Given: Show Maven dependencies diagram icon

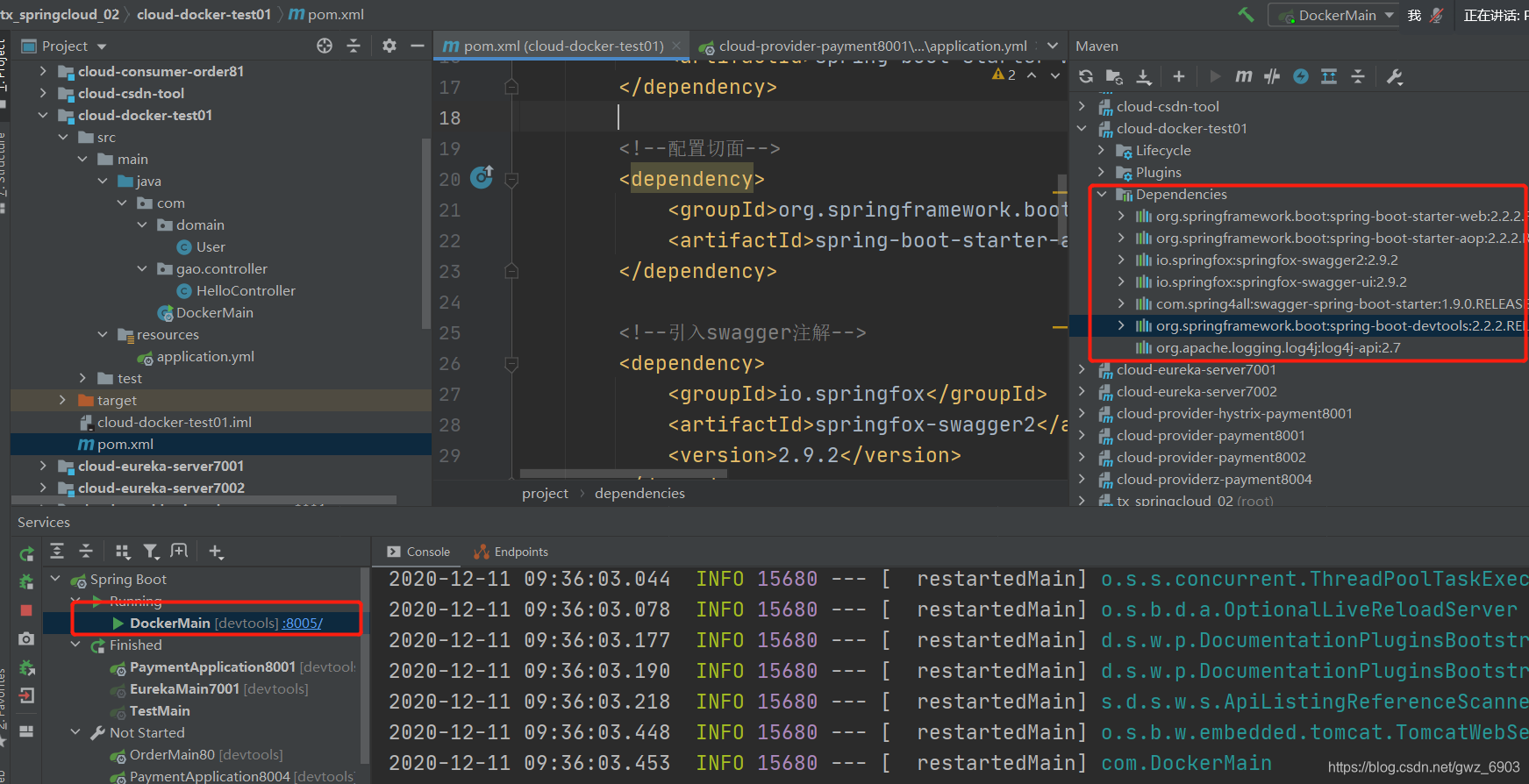Looking at the screenshot, I should [x=1329, y=76].
